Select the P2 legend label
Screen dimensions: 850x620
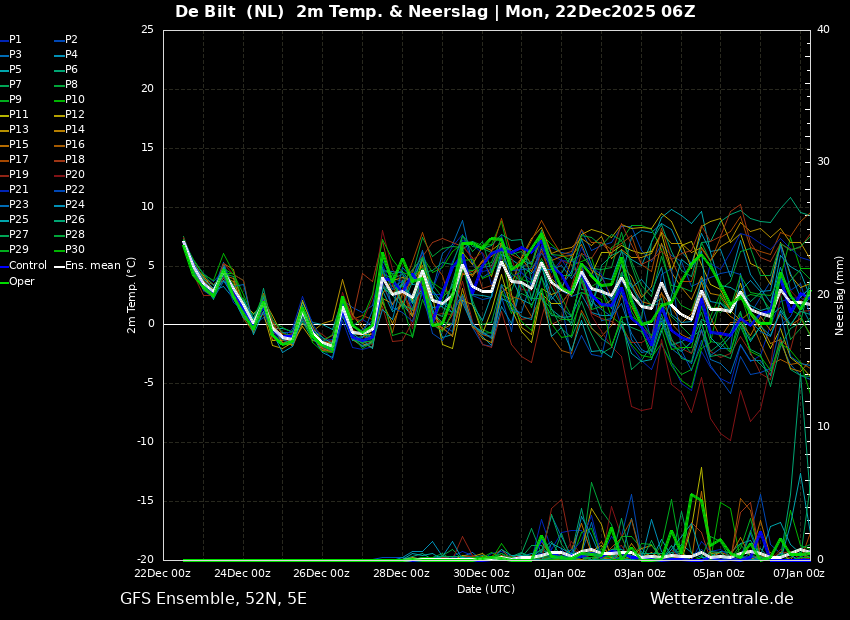tap(71, 40)
